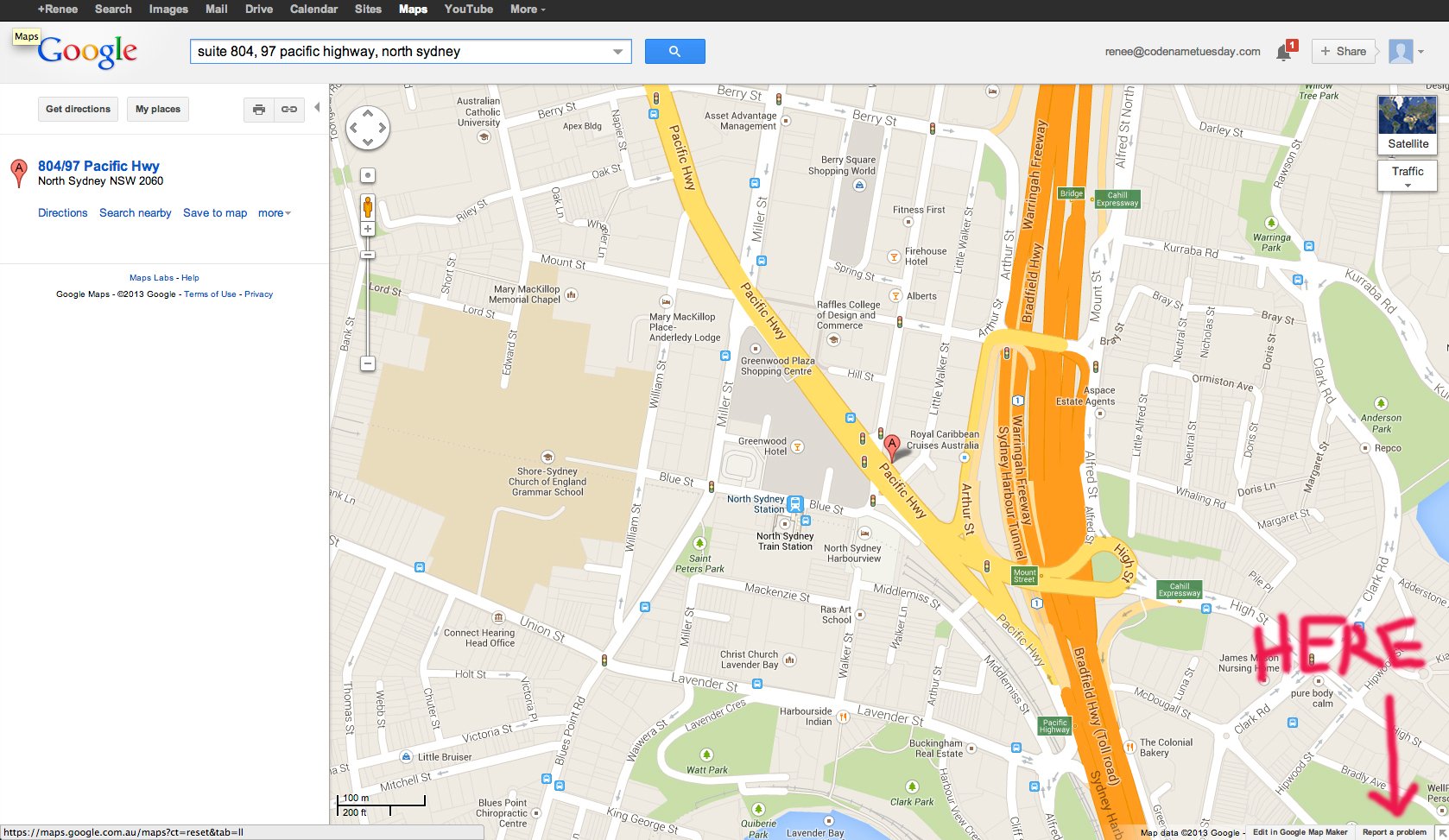The height and width of the screenshot is (840, 1449).
Task: Click the Directions link
Action: point(62,212)
